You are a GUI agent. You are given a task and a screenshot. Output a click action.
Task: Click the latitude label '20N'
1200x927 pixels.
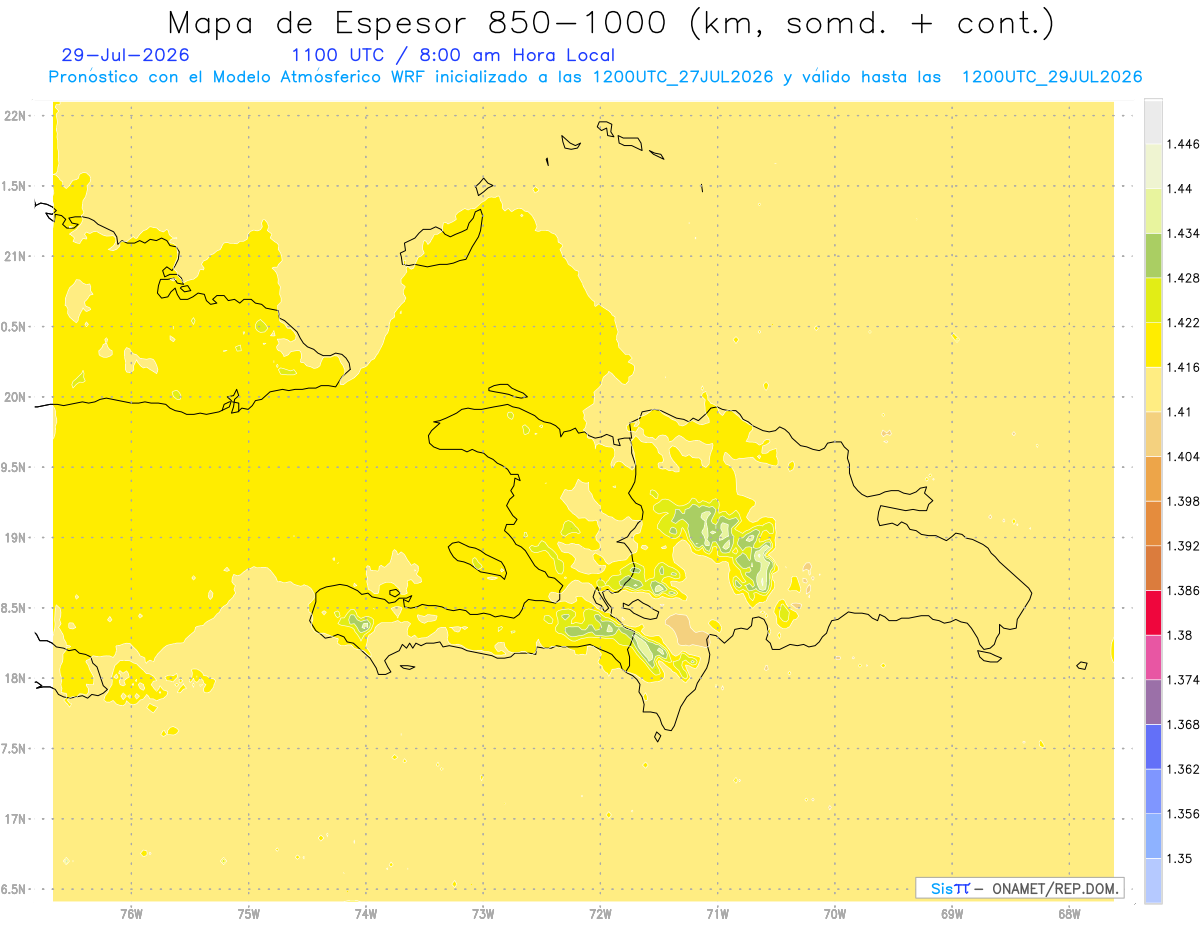(x=15, y=397)
